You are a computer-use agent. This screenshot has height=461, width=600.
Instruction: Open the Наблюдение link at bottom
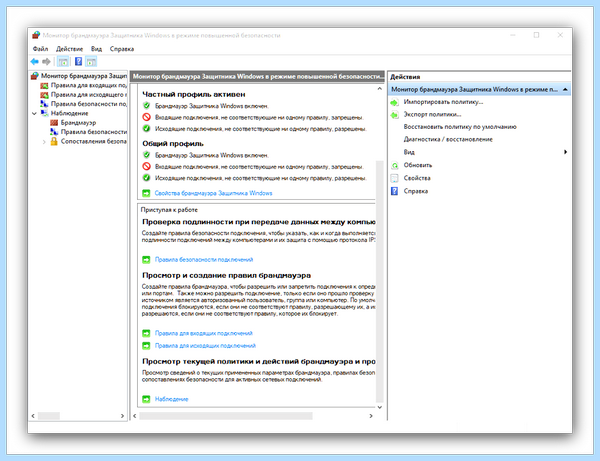(x=171, y=399)
